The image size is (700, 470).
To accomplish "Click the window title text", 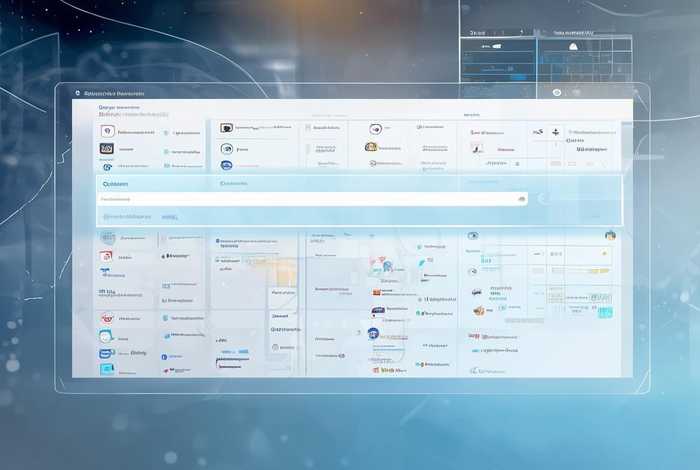I will [x=115, y=93].
